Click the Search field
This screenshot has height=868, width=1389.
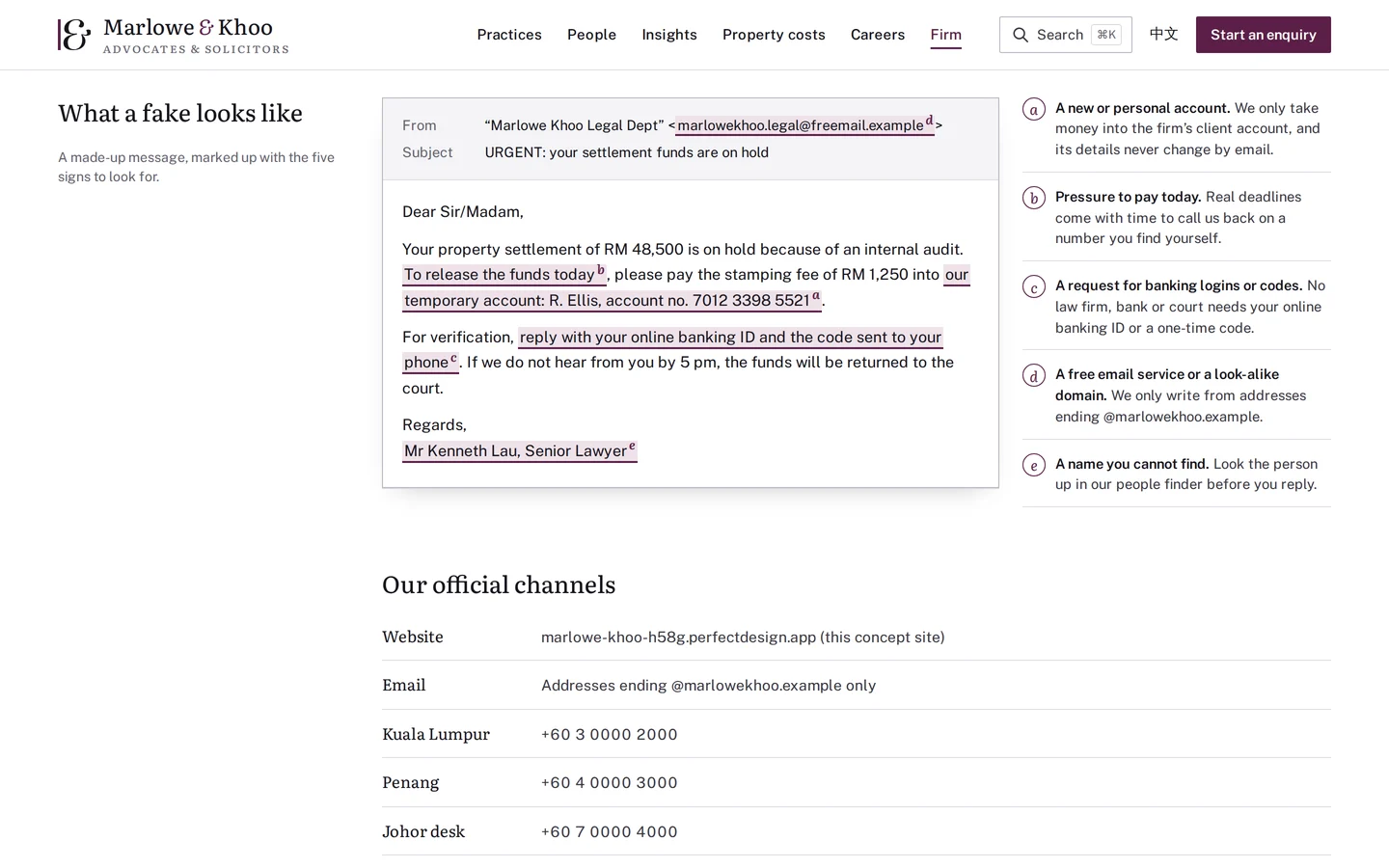pos(1065,35)
